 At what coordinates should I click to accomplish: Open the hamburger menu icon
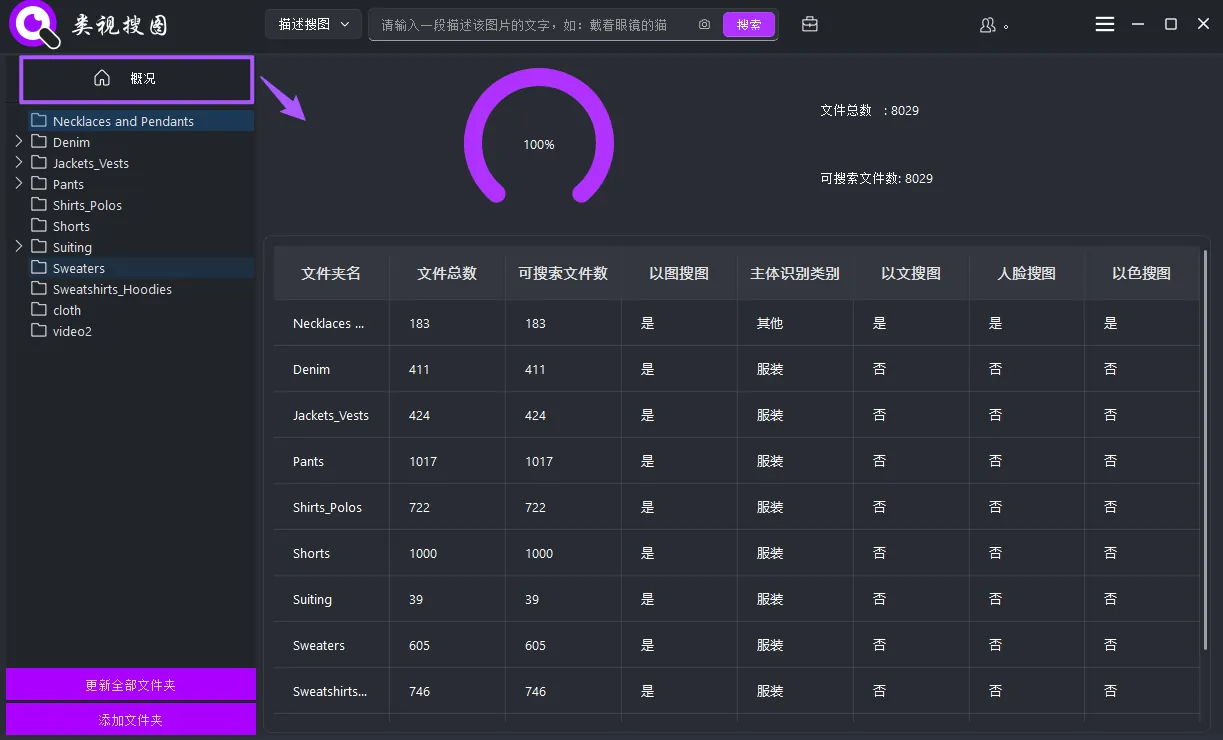(x=1104, y=24)
